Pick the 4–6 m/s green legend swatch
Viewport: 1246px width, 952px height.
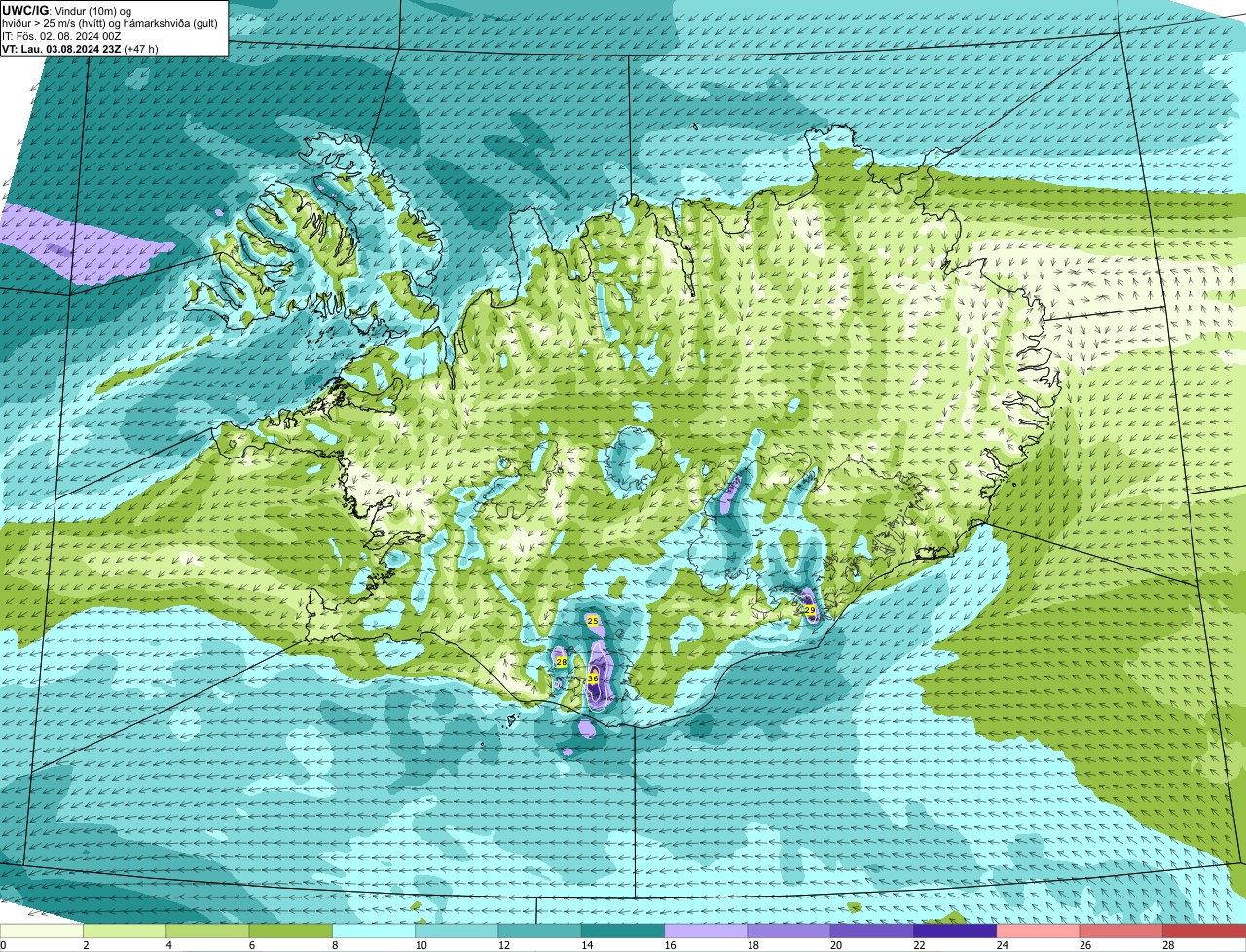[x=207, y=932]
